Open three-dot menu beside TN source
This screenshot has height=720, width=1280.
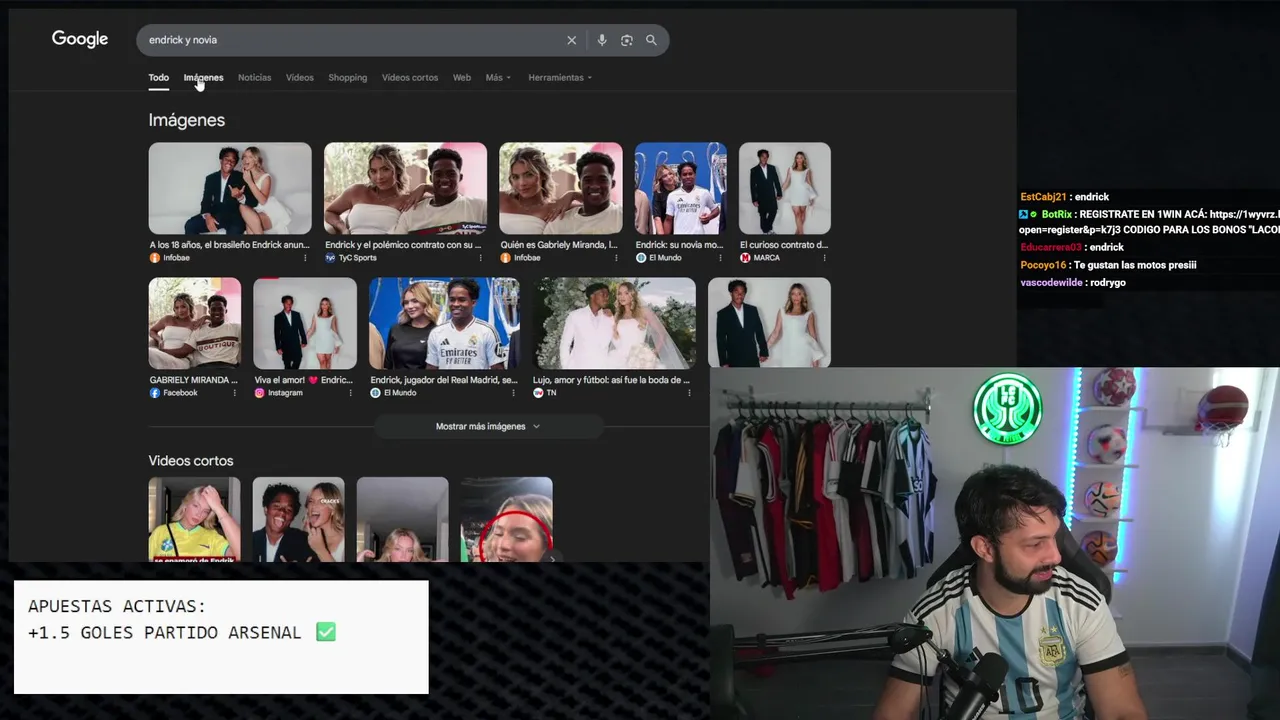(x=689, y=393)
